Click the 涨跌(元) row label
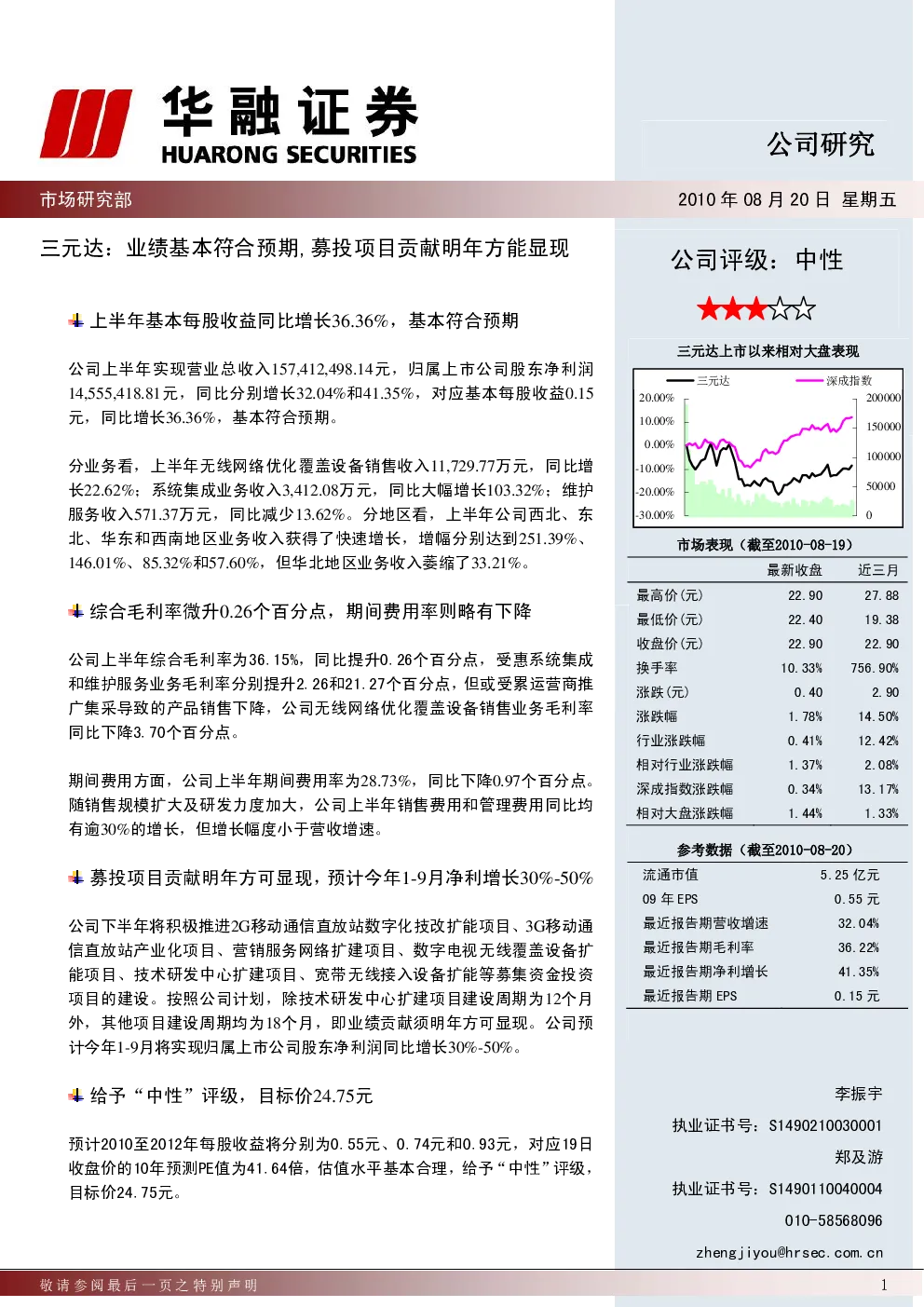This screenshot has height=1307, width=924. pos(663,692)
